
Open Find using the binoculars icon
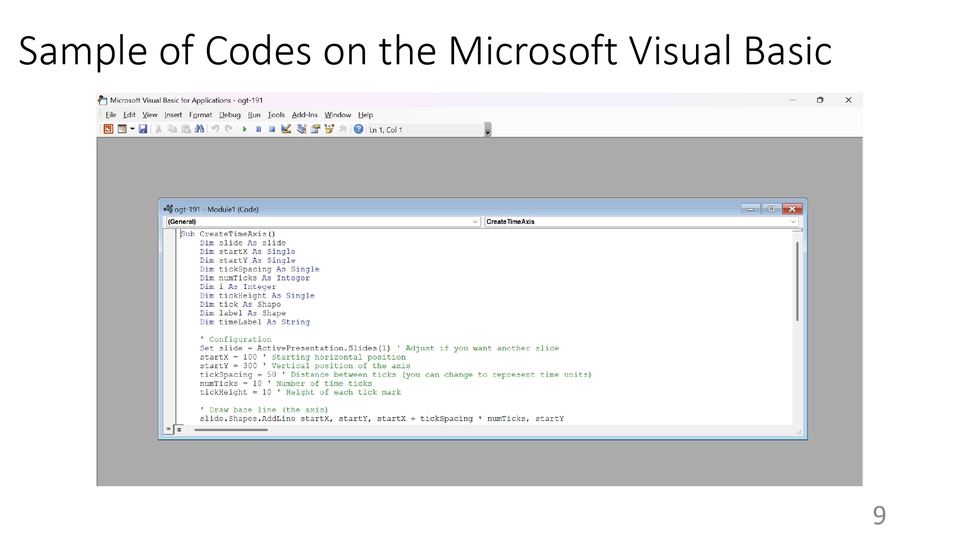coord(199,129)
